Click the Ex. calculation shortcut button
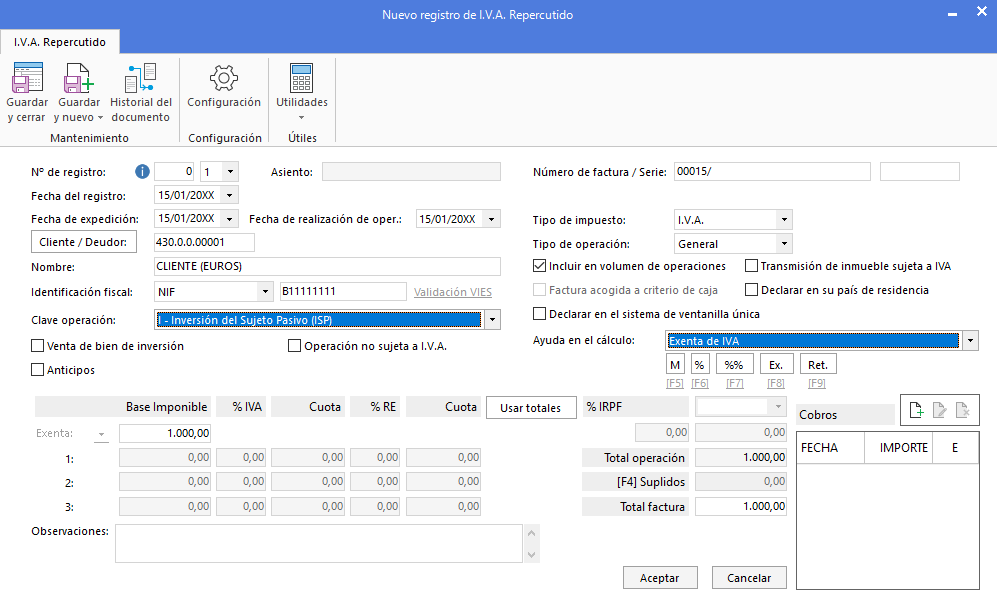Viewport: 997px width, 605px height. coord(775,365)
